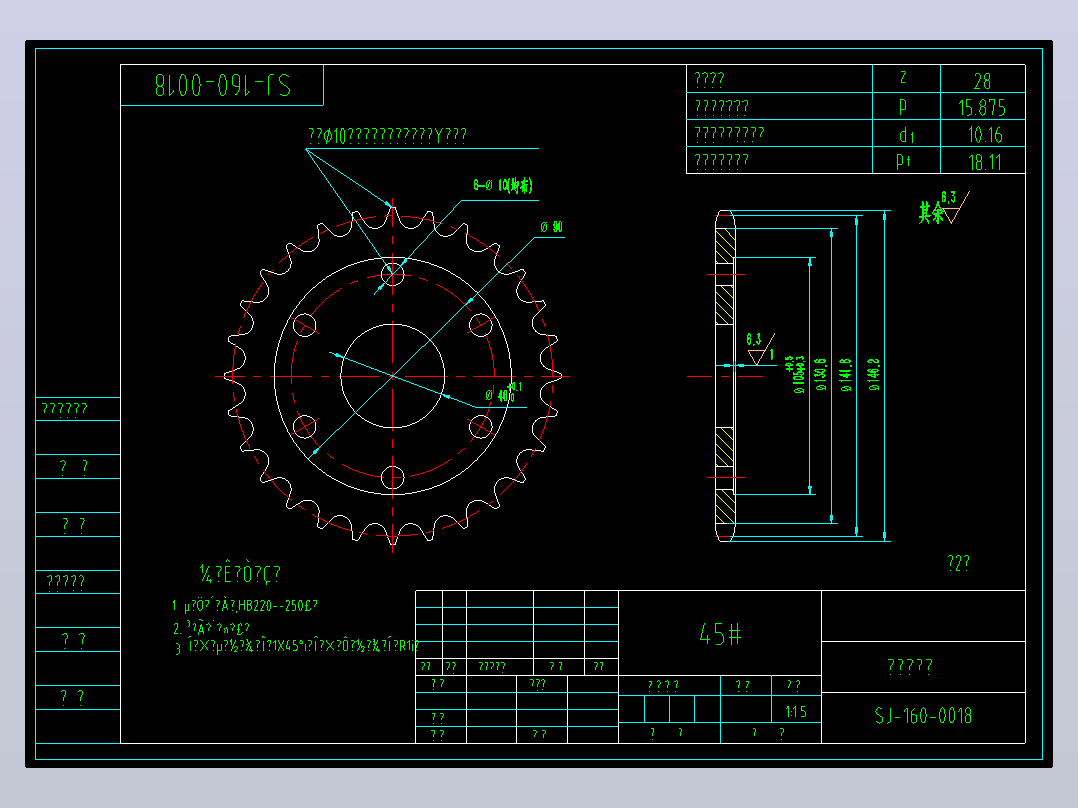Viewport: 1078px width, 808px height.
Task: Select the 6-ø10 hole callout label
Action: (x=503, y=185)
